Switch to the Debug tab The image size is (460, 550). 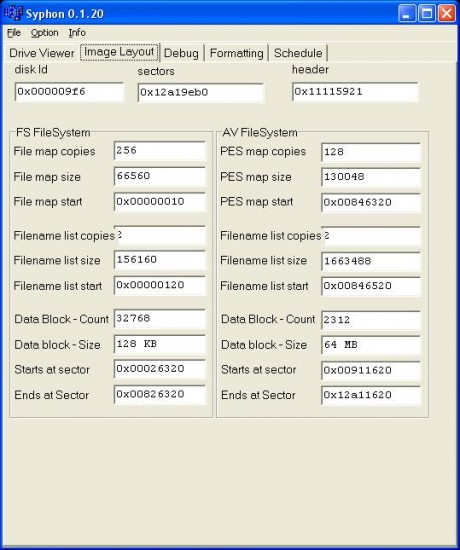pyautogui.click(x=181, y=53)
